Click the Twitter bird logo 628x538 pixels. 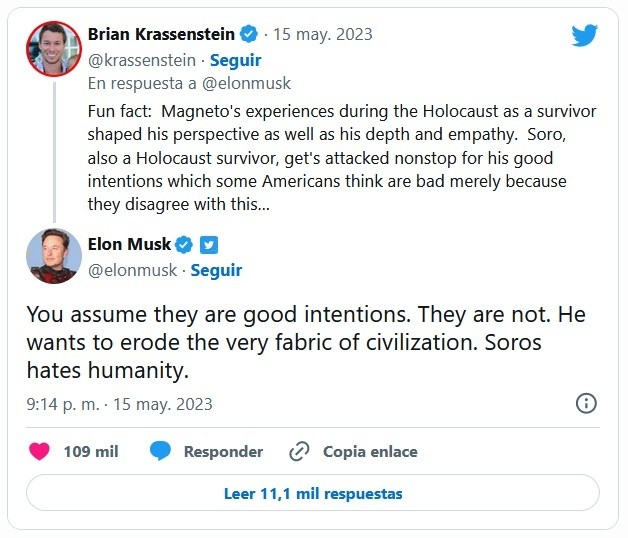[x=584, y=36]
